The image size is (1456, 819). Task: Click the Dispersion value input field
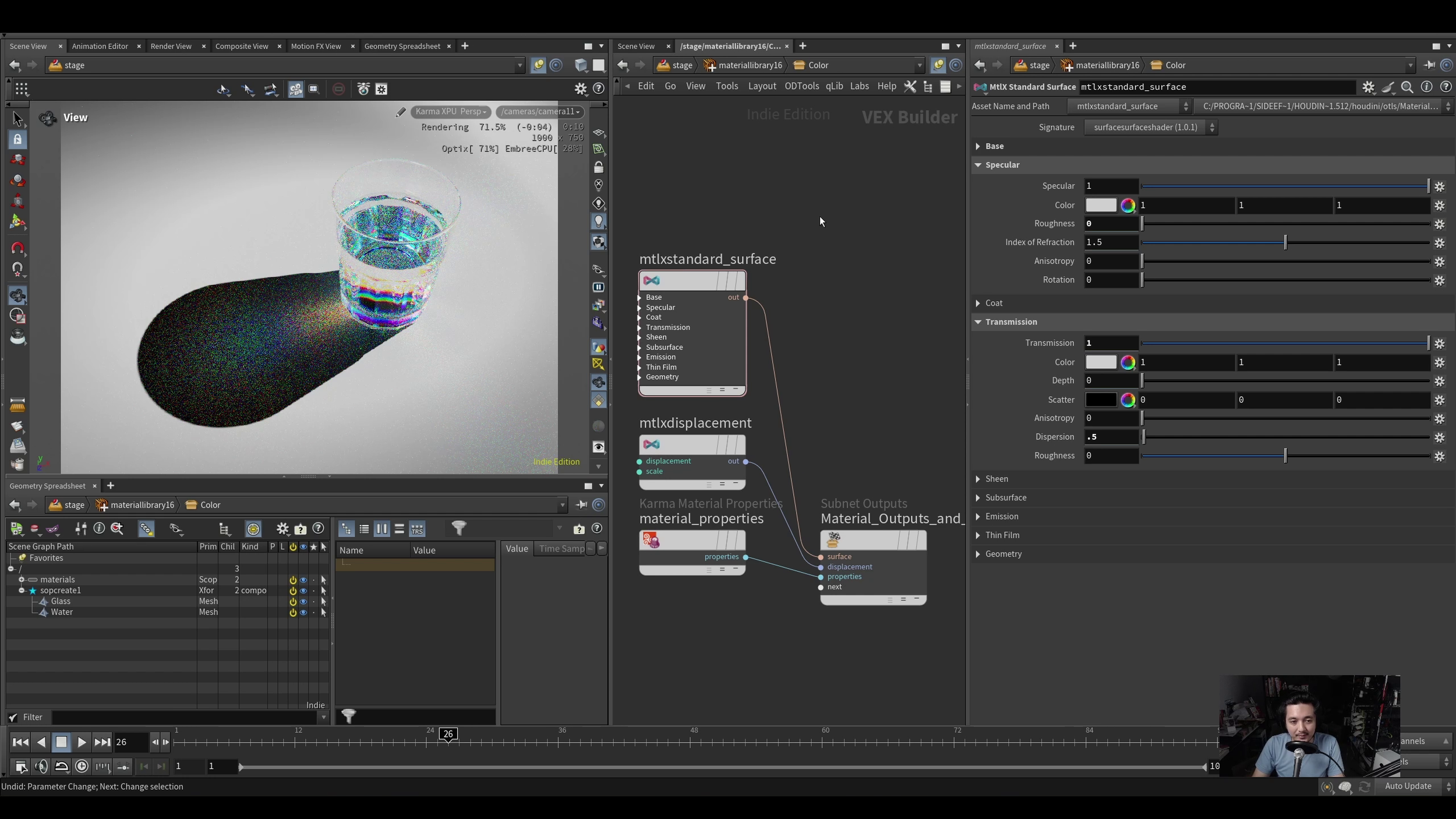[x=1110, y=437]
